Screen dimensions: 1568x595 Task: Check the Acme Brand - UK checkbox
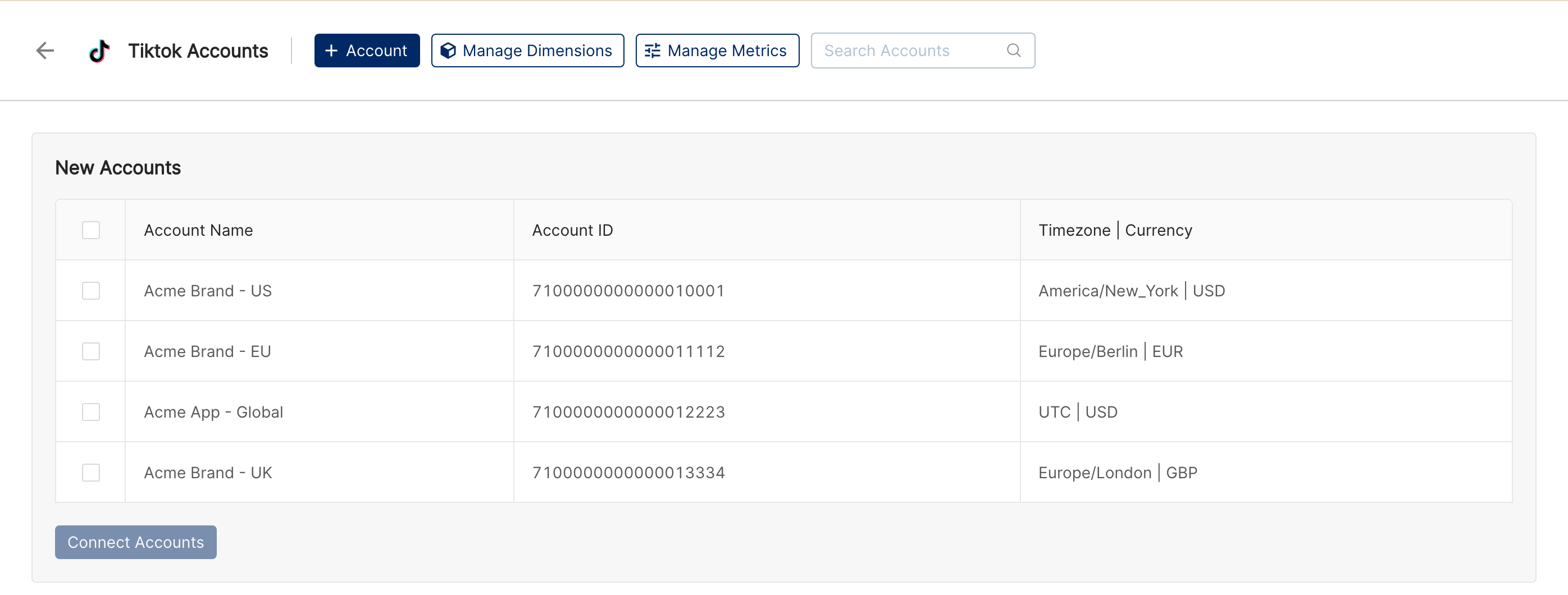(x=90, y=473)
